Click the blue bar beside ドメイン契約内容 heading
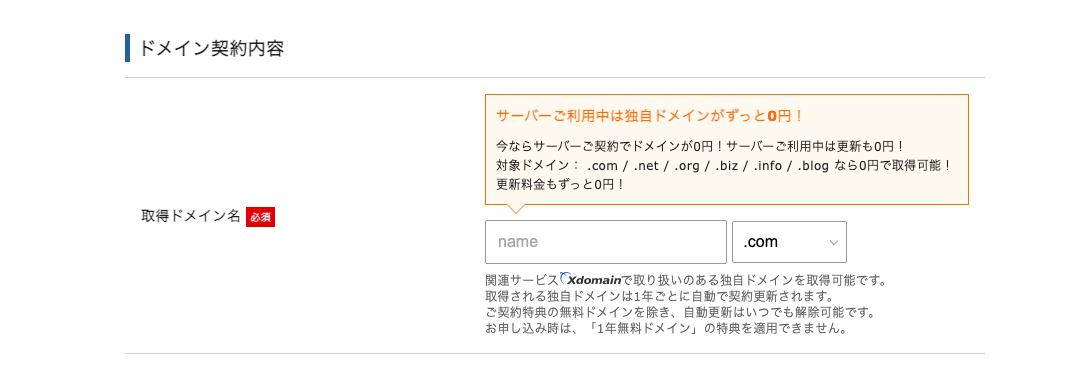 (x=127, y=48)
